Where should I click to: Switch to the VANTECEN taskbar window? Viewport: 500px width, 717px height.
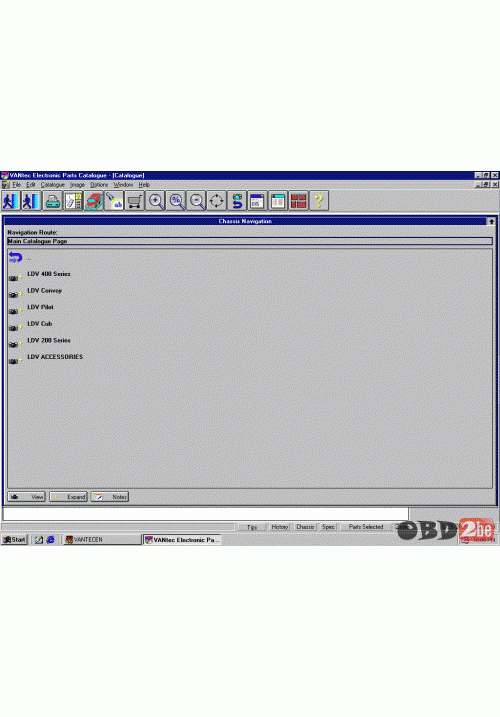pyautogui.click(x=102, y=540)
